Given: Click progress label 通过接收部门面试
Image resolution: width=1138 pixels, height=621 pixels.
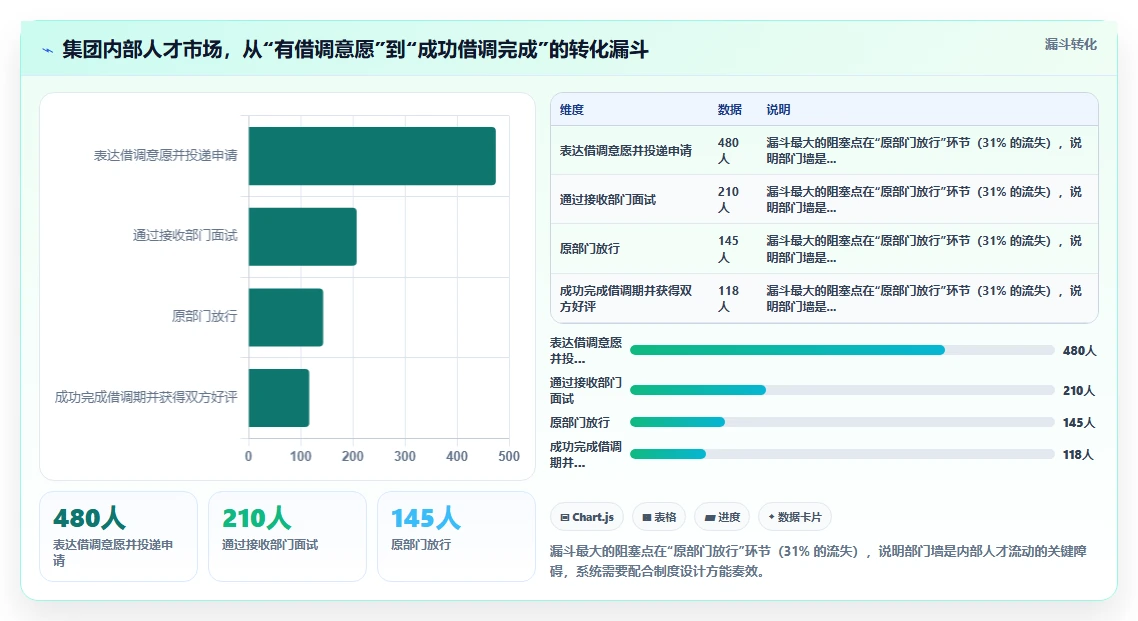Looking at the screenshot, I should [x=586, y=390].
